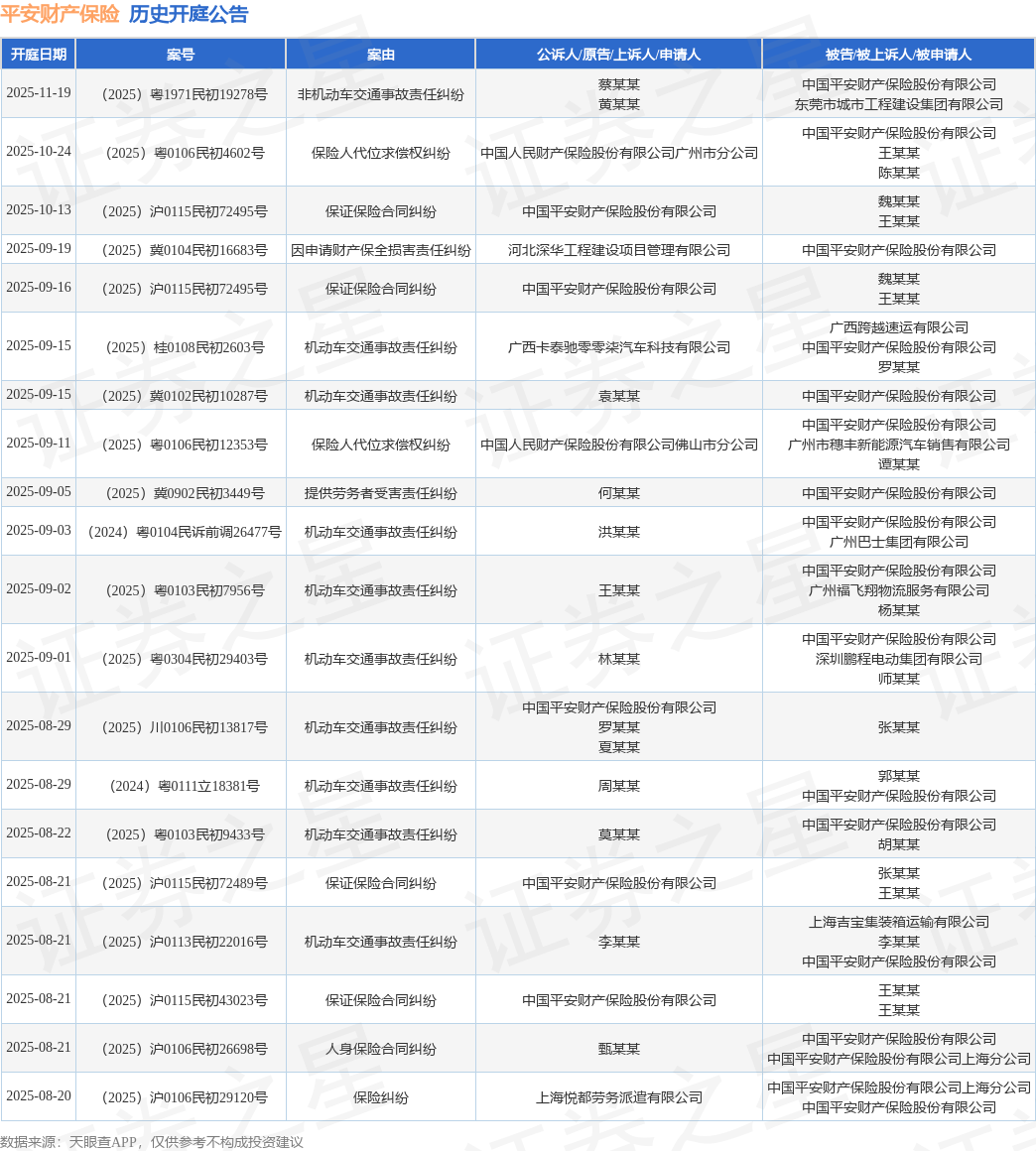Click plaintiff 周某某
This screenshot has width=1036, height=1151.
(x=619, y=786)
